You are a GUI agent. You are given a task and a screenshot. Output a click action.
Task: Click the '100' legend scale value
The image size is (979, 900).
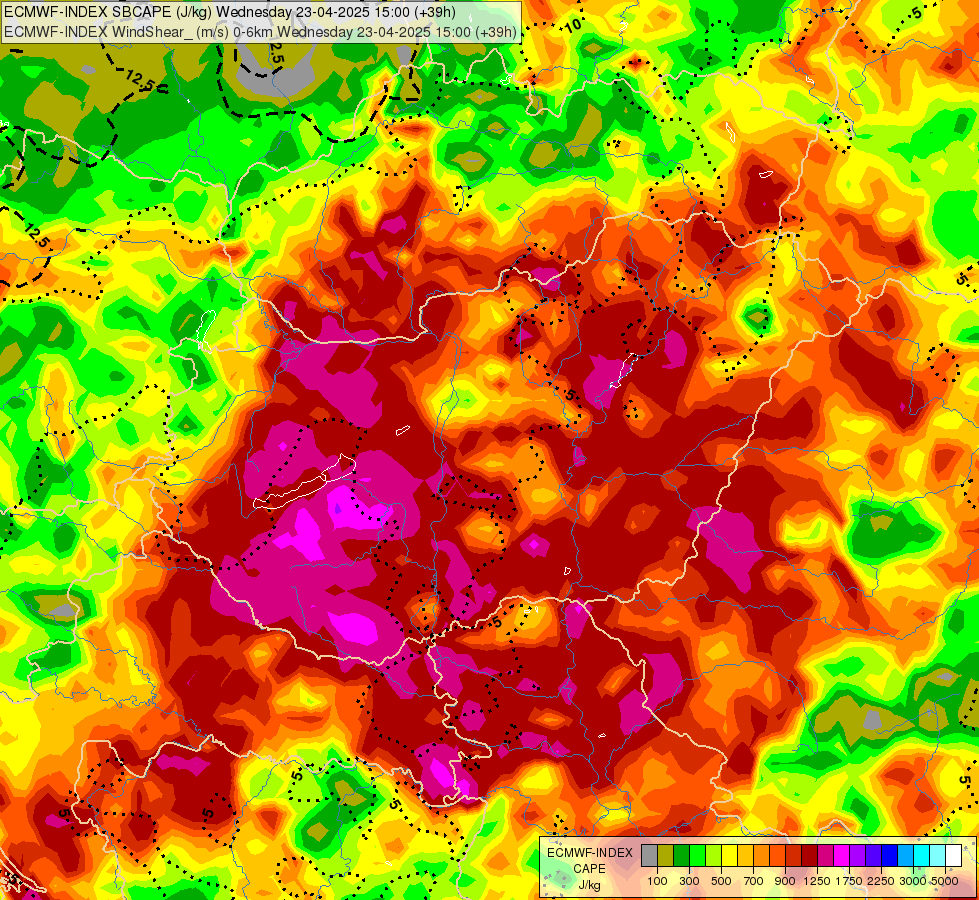(657, 881)
